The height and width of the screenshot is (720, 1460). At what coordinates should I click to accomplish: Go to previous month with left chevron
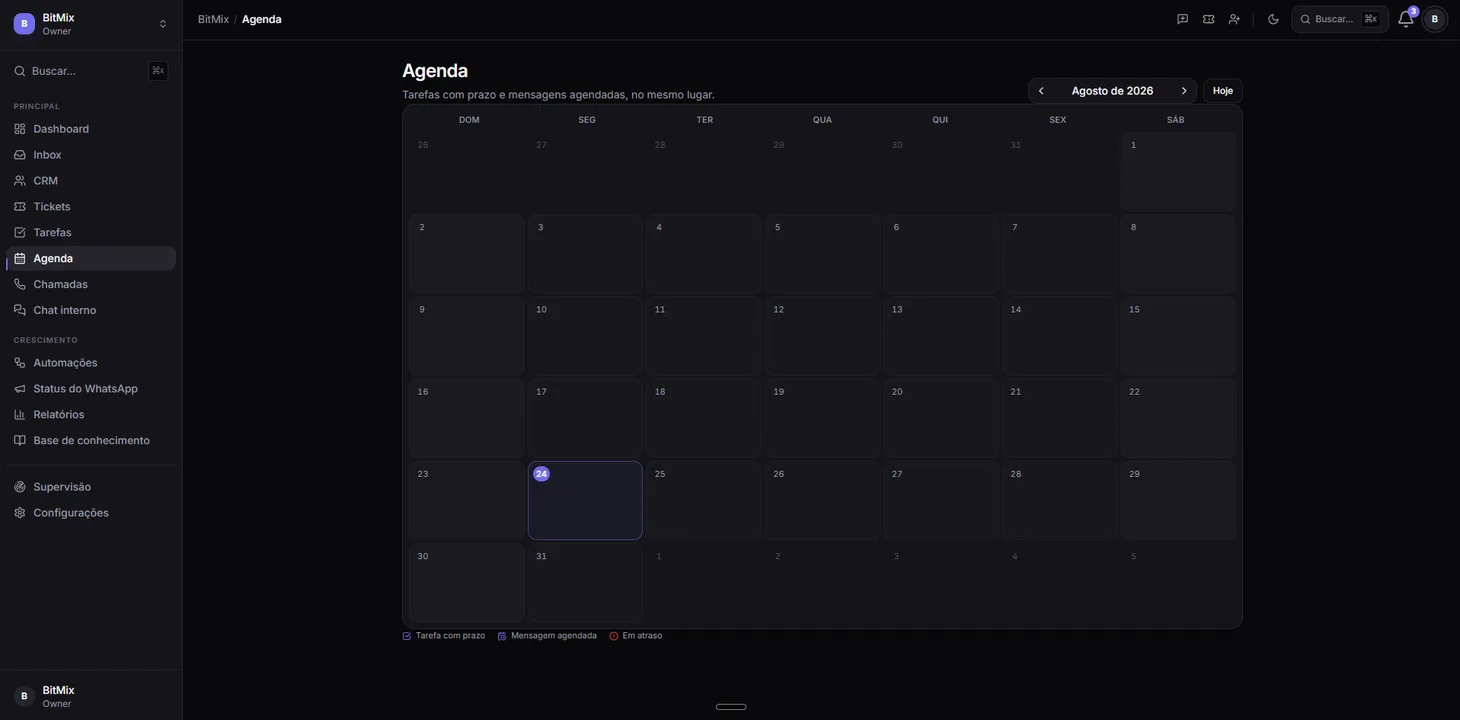tap(1041, 91)
